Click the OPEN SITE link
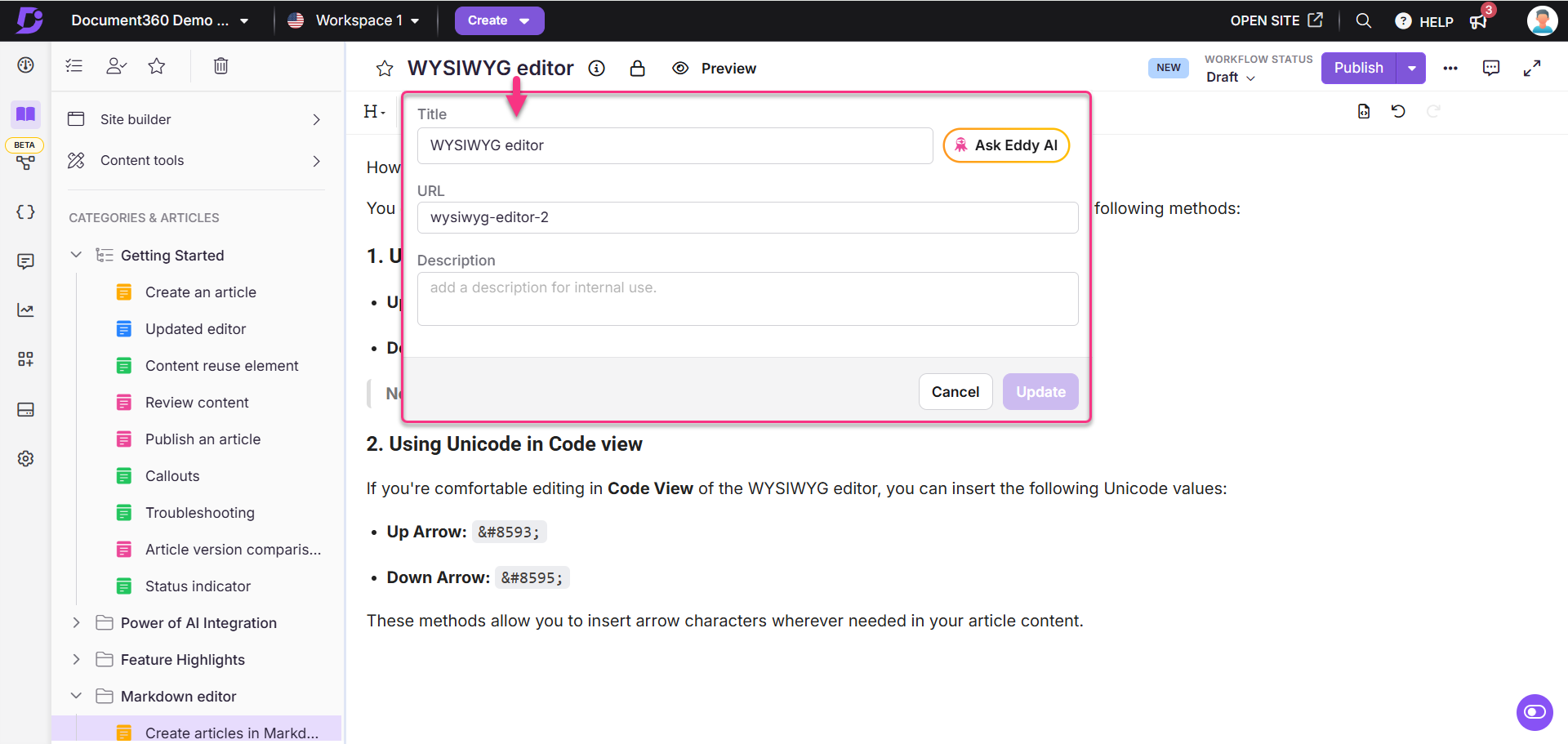 click(x=1276, y=20)
